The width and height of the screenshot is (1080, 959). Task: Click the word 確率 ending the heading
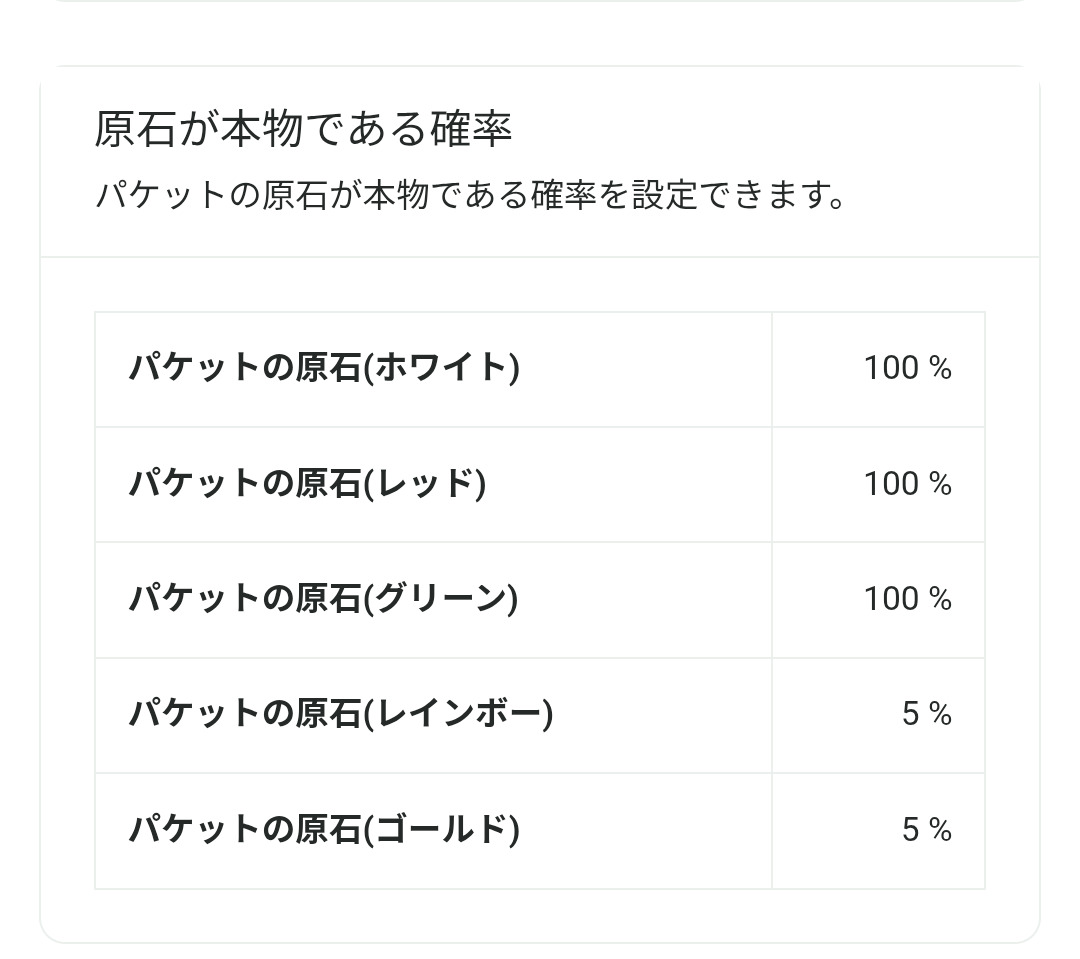tap(470, 130)
